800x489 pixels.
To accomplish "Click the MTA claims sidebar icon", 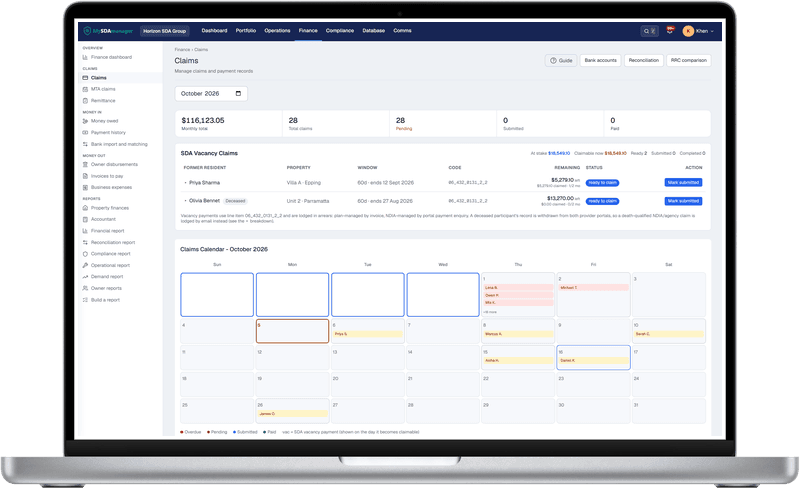I will pos(85,89).
